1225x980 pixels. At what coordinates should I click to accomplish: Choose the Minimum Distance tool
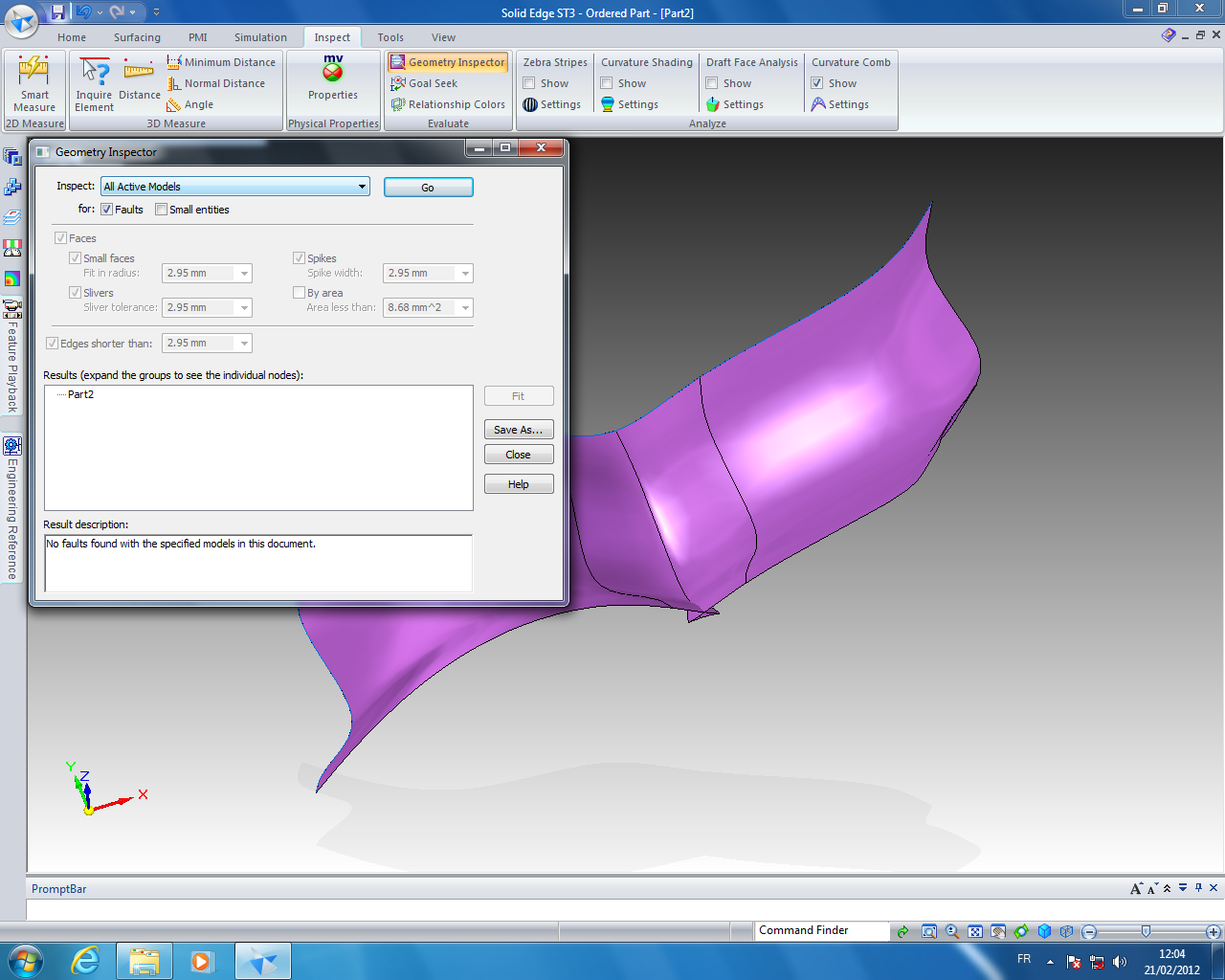221,62
